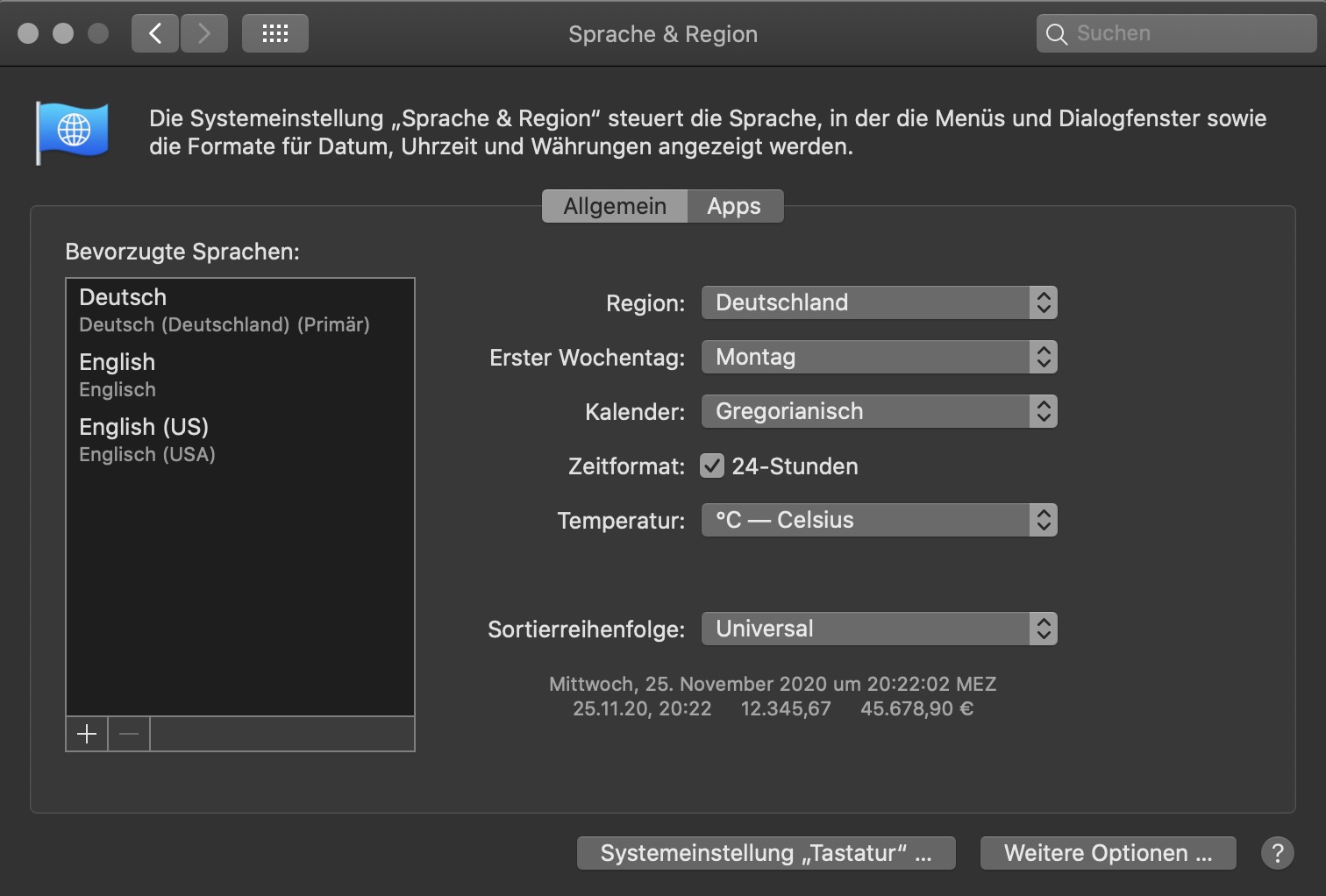Go back with the left arrow button
The image size is (1326, 896).
tap(155, 33)
